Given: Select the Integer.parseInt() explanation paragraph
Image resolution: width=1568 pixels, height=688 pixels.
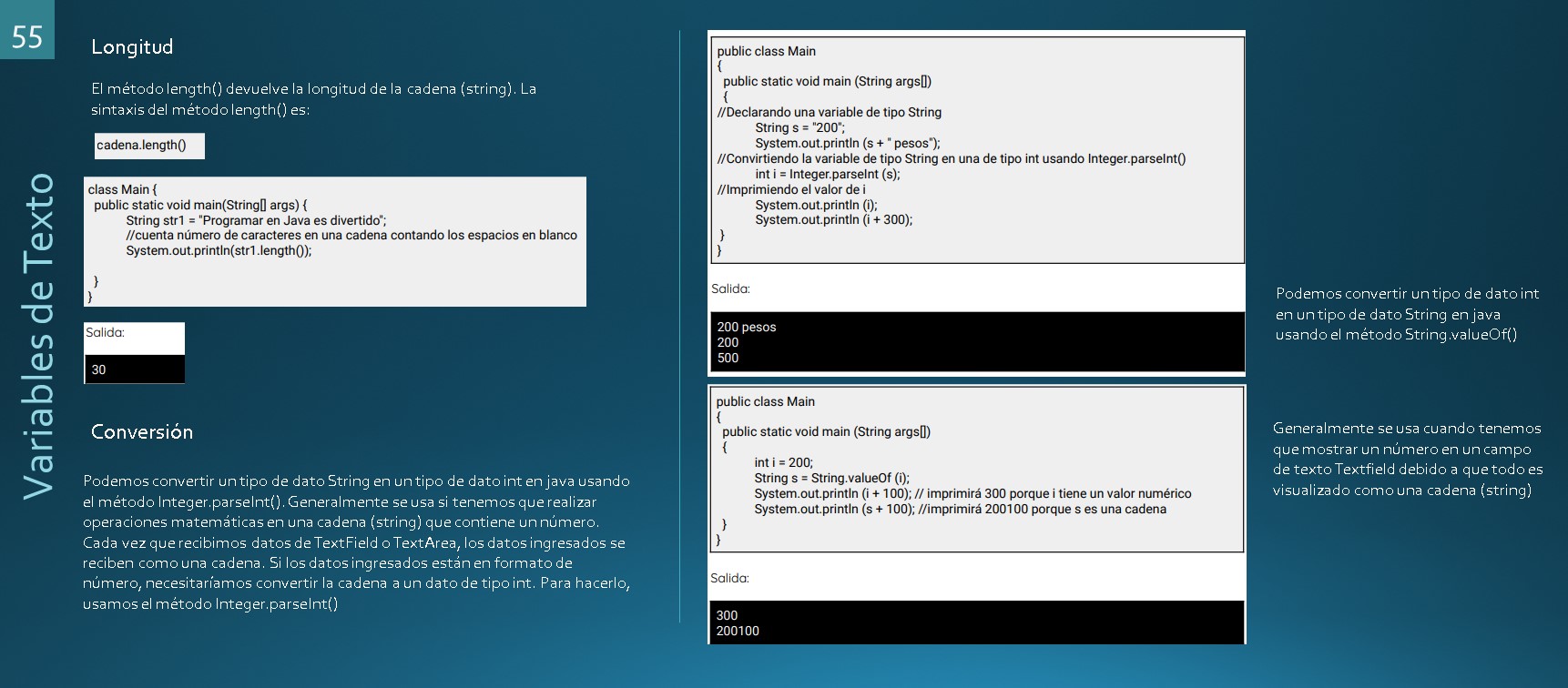Looking at the screenshot, I should (356, 542).
